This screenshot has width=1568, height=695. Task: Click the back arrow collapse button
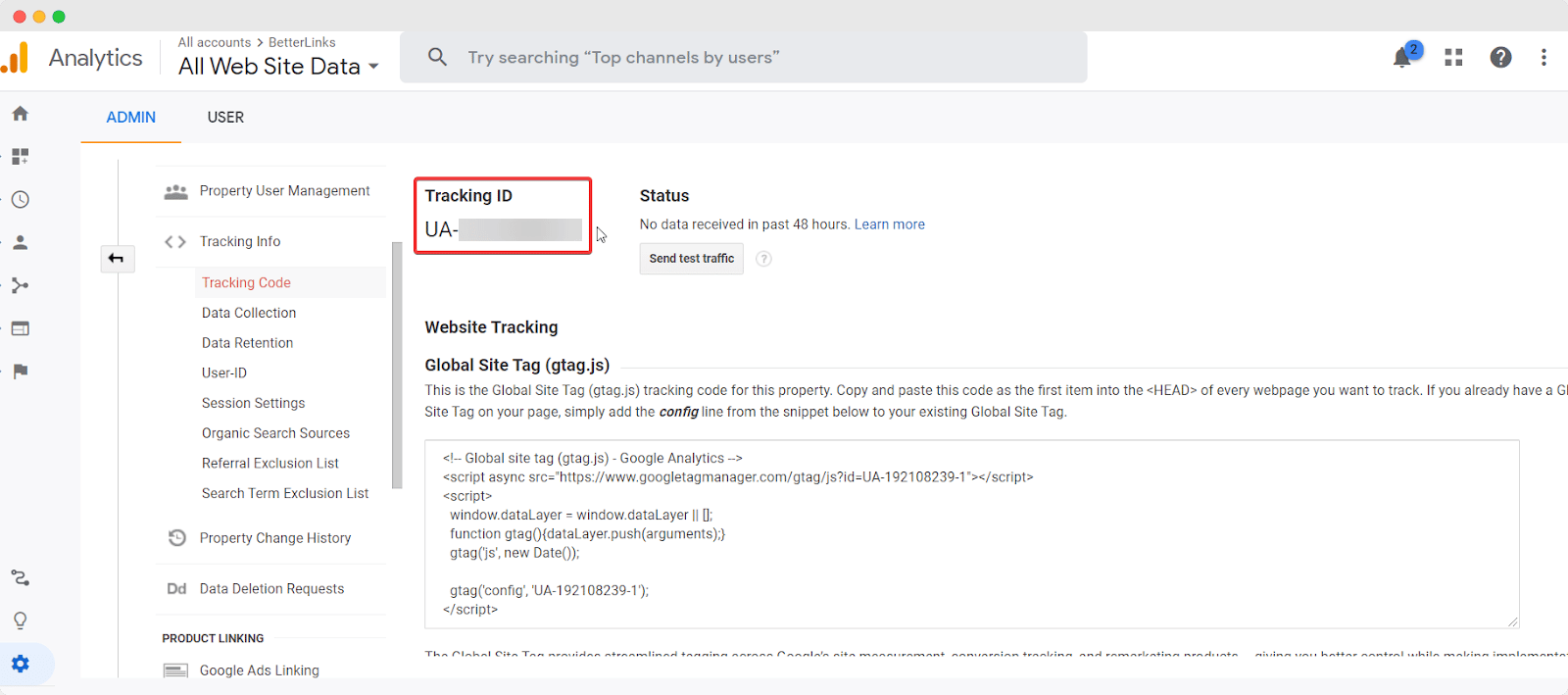pos(117,259)
